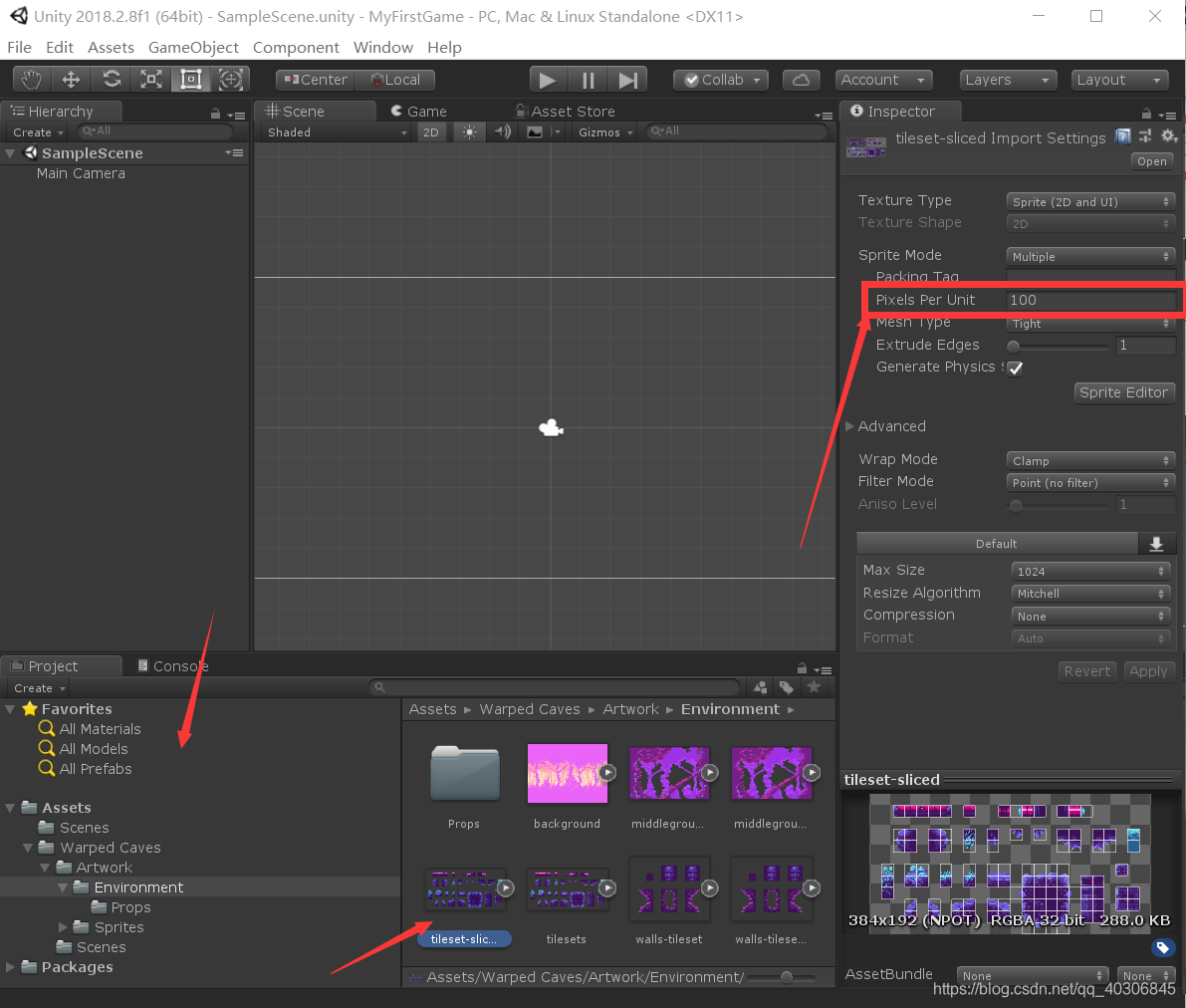Viewport: 1186px width, 1008px height.
Task: Select the Scale tool
Action: click(x=151, y=80)
